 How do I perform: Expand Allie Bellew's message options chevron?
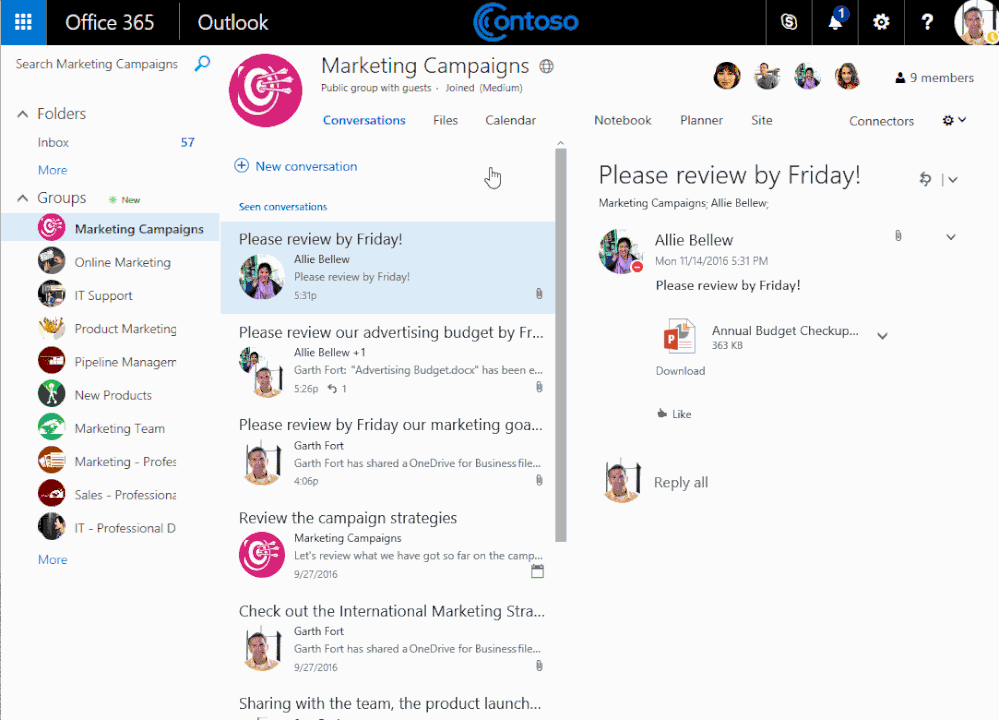951,237
